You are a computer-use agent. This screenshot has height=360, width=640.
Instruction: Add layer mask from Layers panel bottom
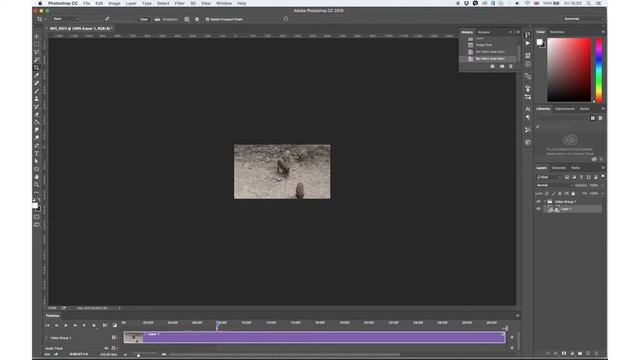coord(564,353)
